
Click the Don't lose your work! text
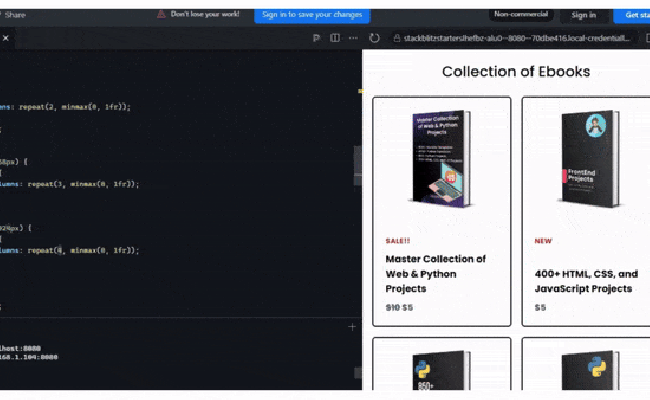(205, 14)
